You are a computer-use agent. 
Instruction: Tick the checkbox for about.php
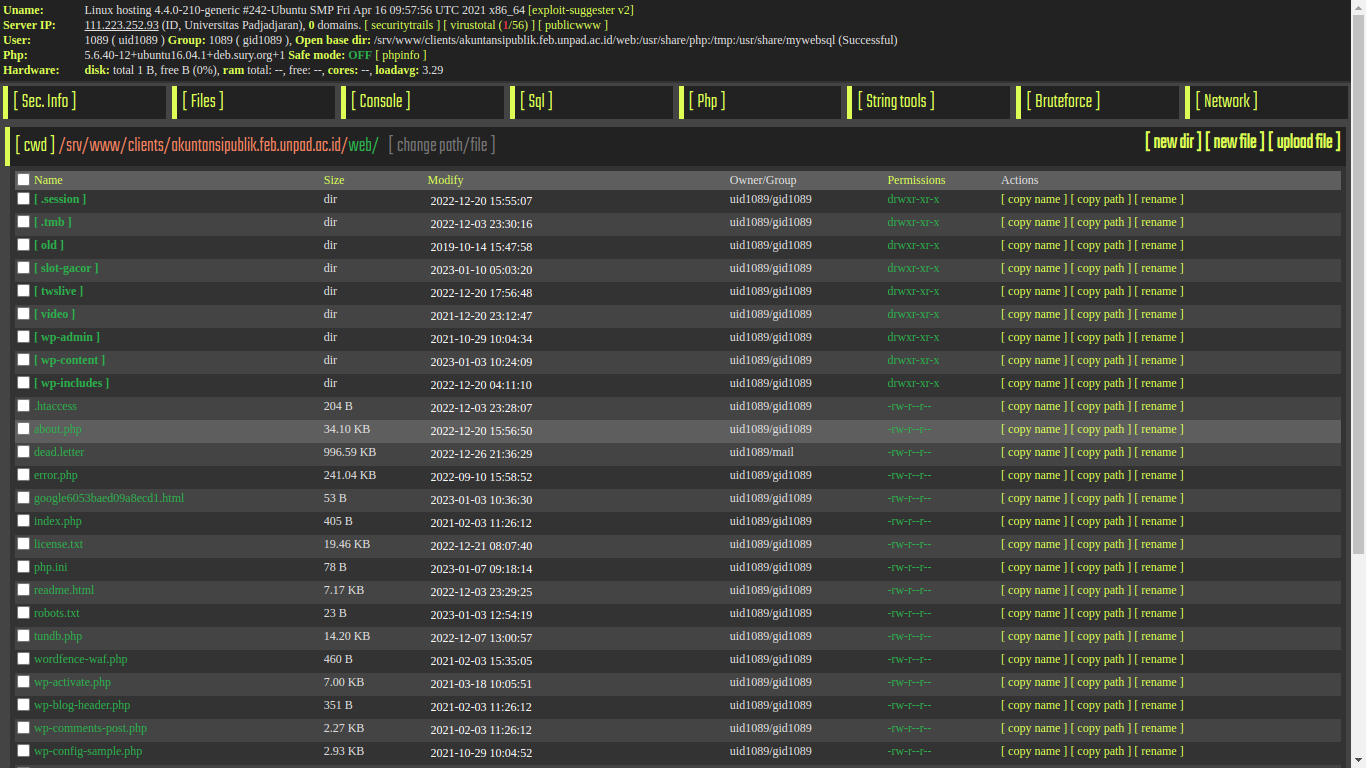click(23, 429)
